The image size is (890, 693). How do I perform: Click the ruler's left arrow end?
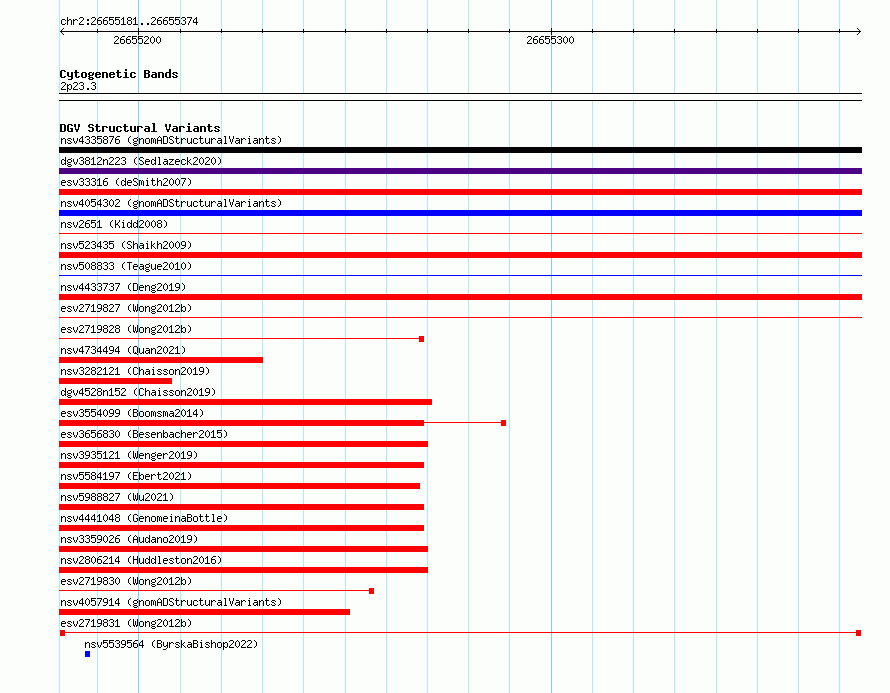[x=62, y=32]
